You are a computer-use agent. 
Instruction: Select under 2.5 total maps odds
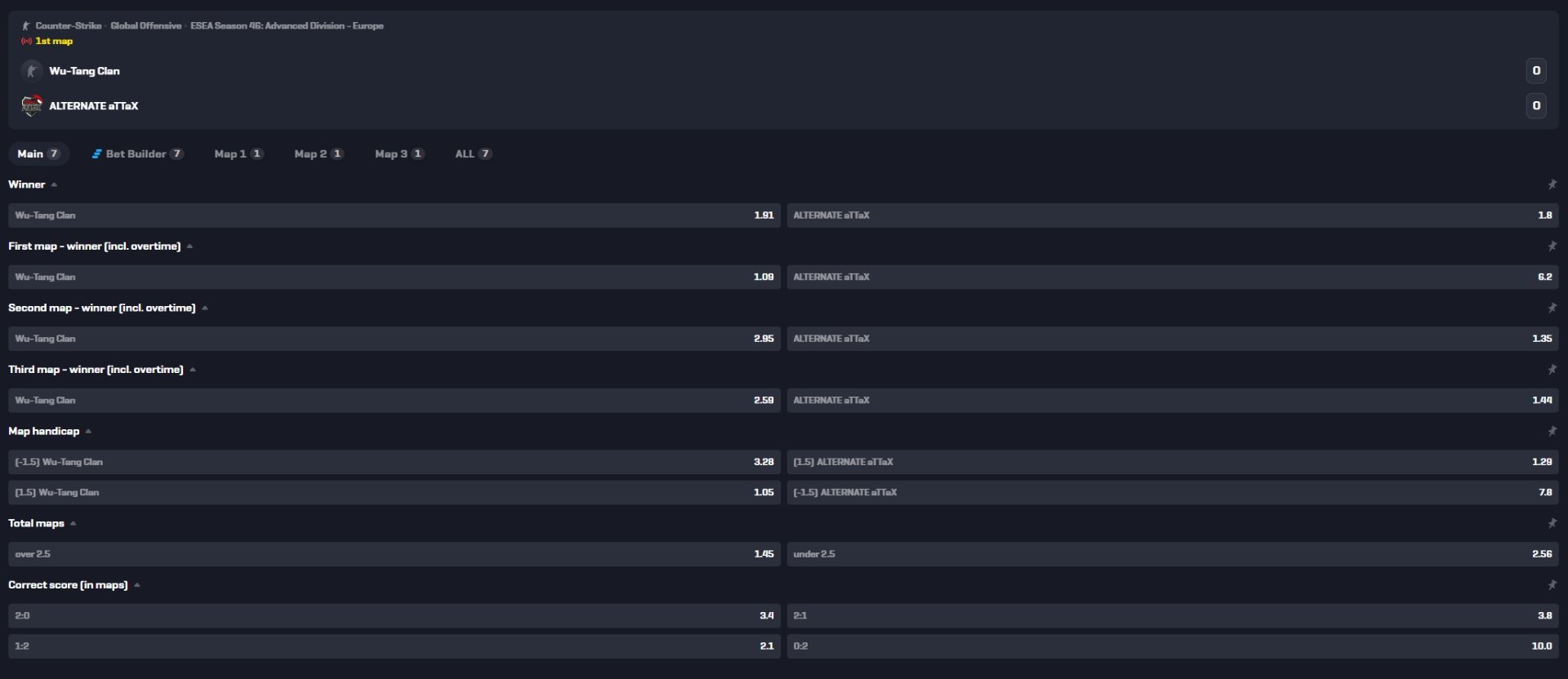(x=1172, y=554)
